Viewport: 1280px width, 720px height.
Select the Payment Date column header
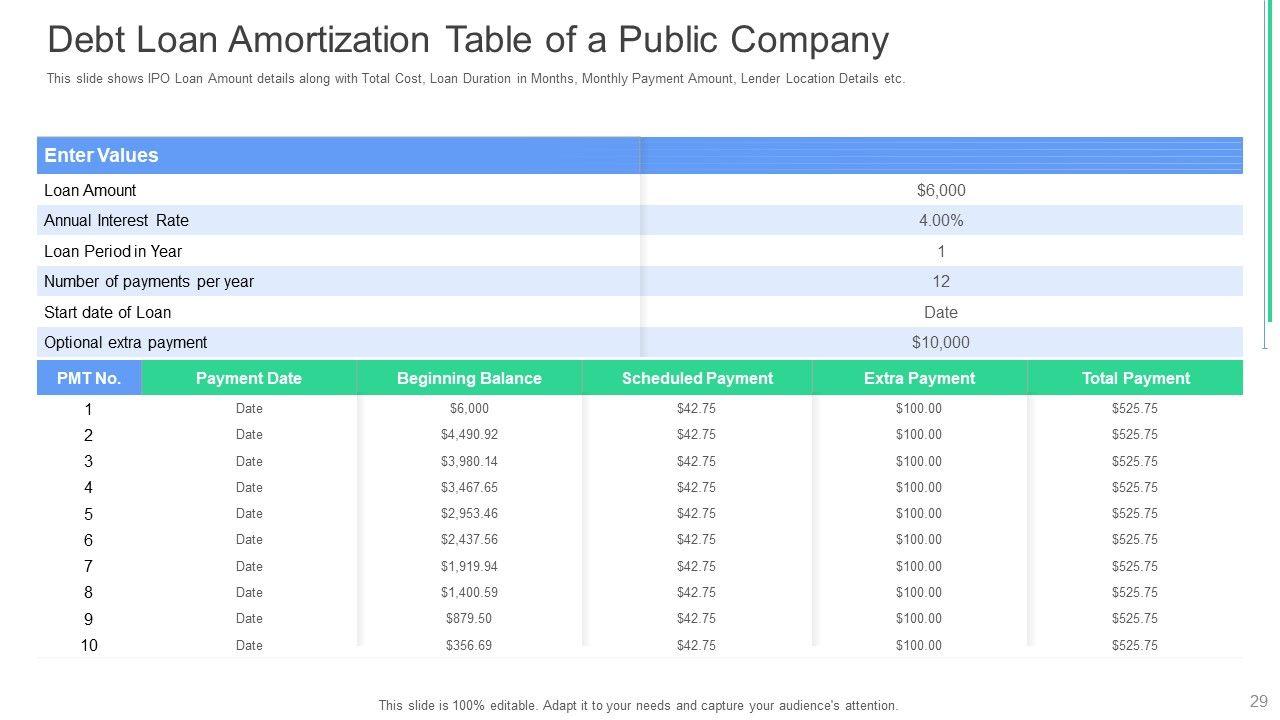[248, 378]
